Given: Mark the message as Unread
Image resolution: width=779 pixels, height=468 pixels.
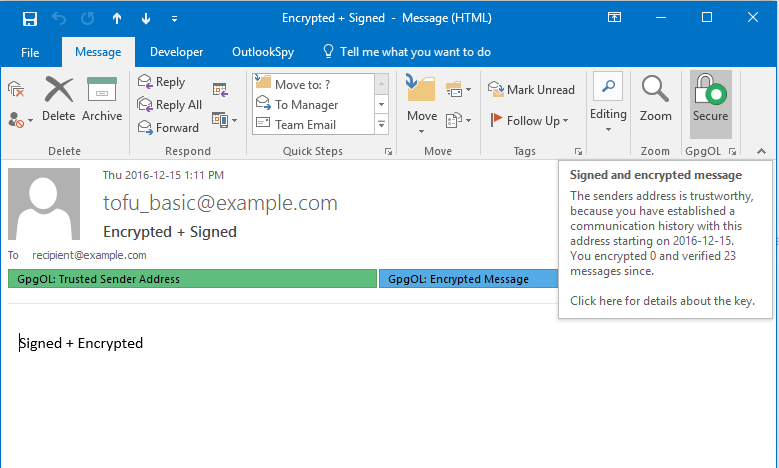Looking at the screenshot, I should (x=532, y=89).
